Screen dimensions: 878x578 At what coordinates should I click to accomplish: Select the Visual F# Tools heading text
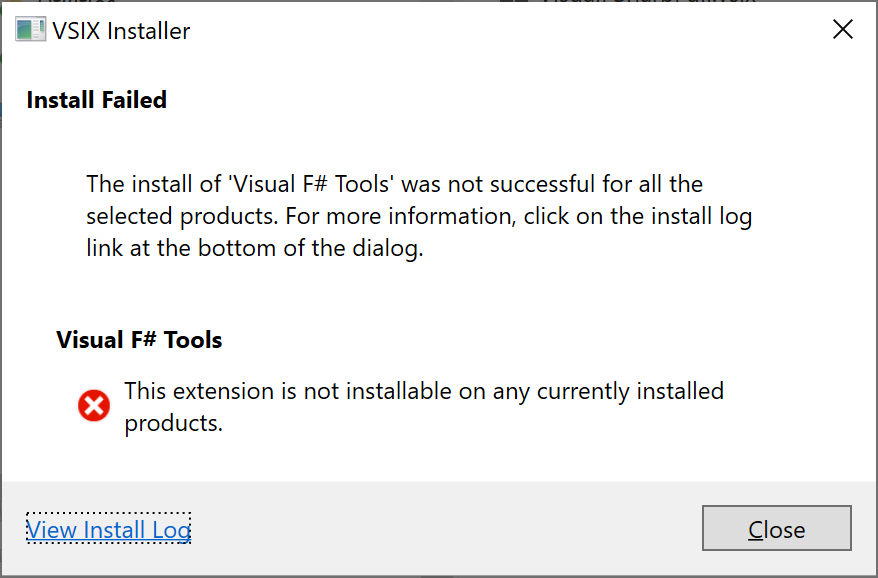[138, 339]
